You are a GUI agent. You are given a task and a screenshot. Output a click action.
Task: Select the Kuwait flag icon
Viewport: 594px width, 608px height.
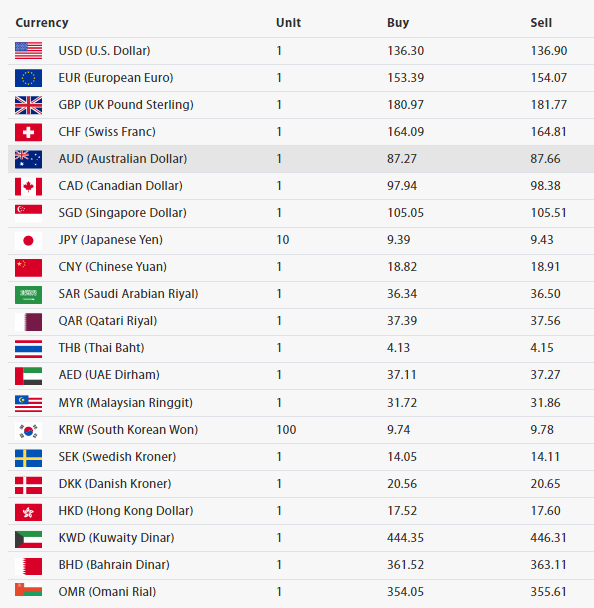coord(28,539)
